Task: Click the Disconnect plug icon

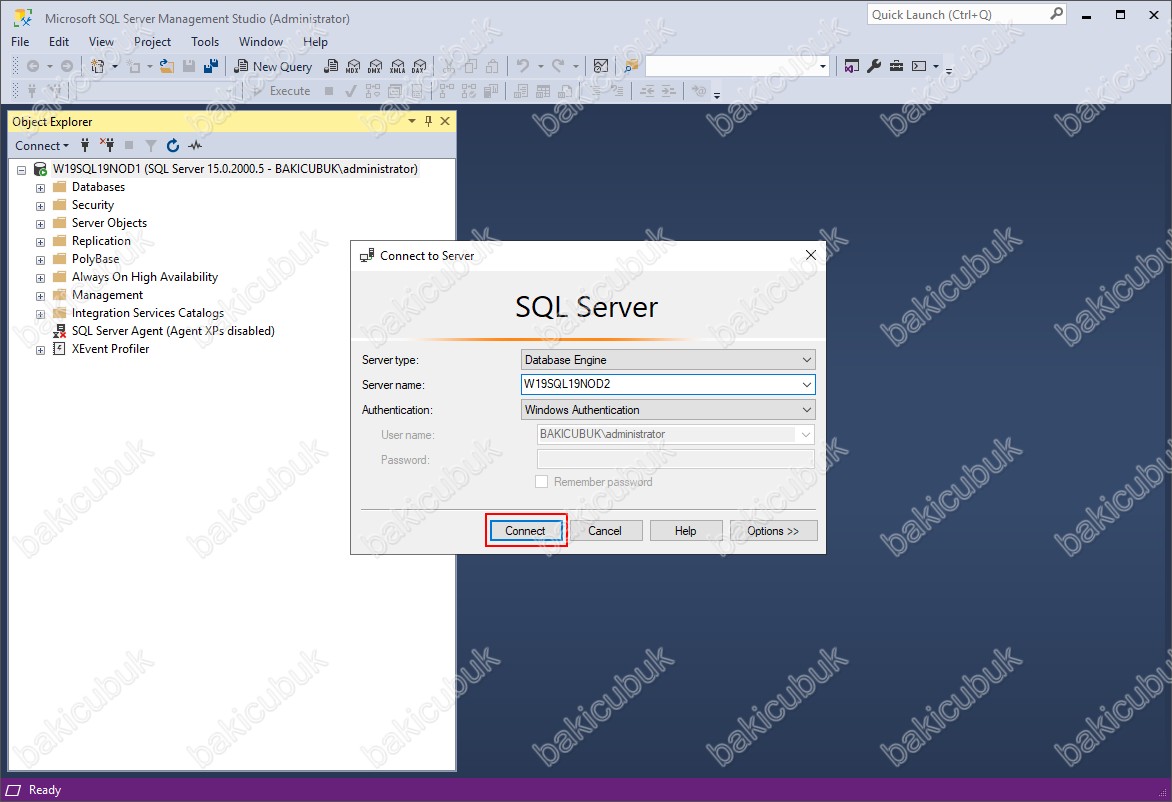Action: [107, 146]
